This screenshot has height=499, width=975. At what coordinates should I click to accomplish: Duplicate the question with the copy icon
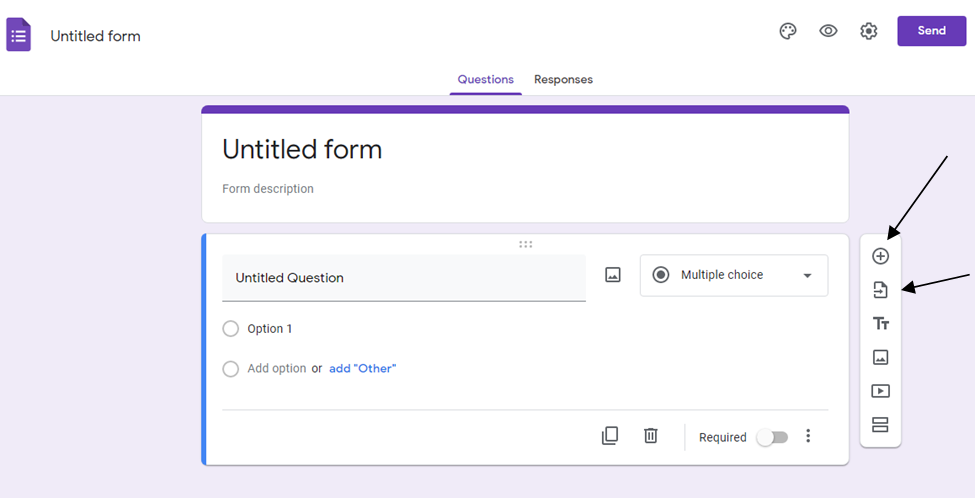pos(609,436)
